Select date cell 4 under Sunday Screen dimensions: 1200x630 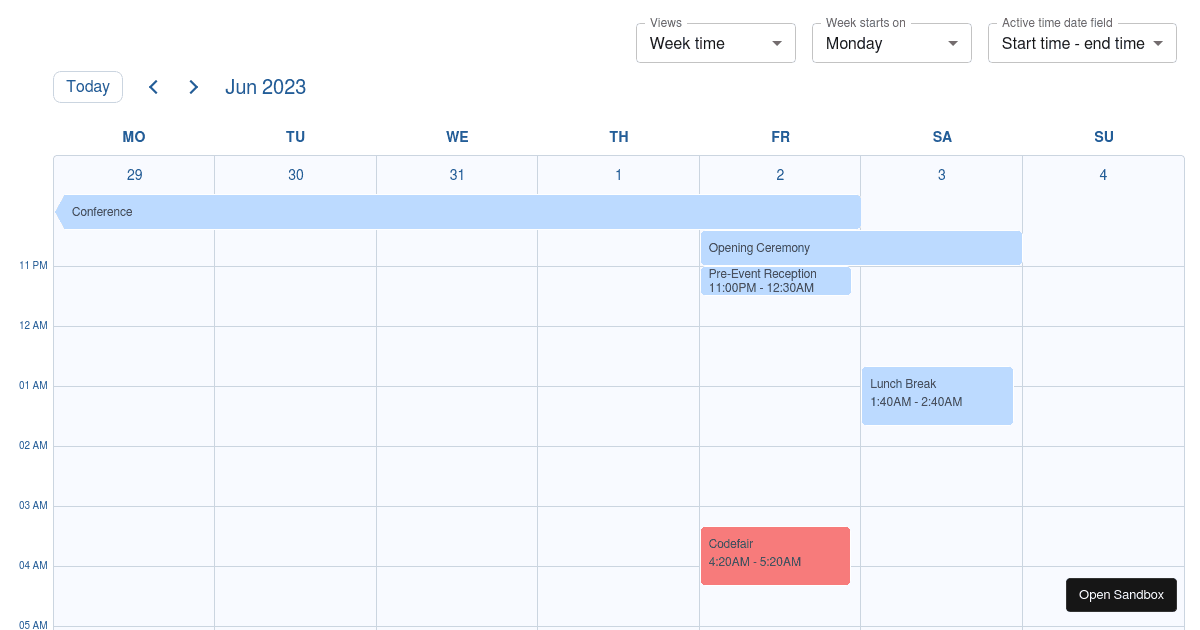[1103, 174]
